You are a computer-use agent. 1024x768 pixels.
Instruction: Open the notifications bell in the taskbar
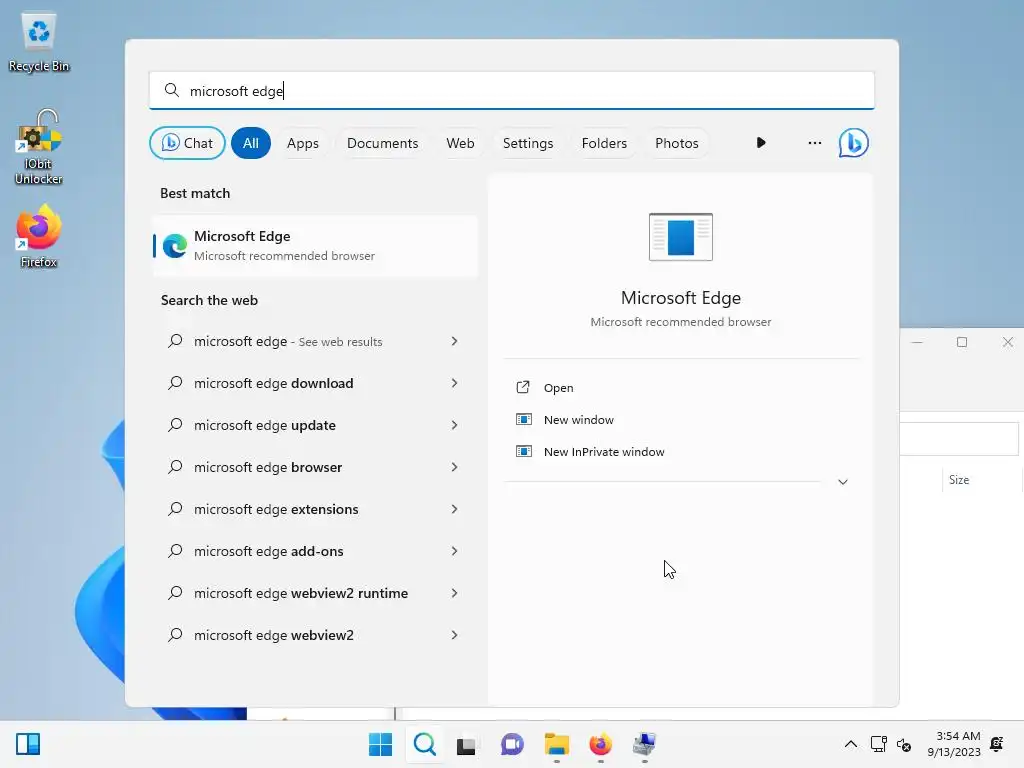pos(997,744)
